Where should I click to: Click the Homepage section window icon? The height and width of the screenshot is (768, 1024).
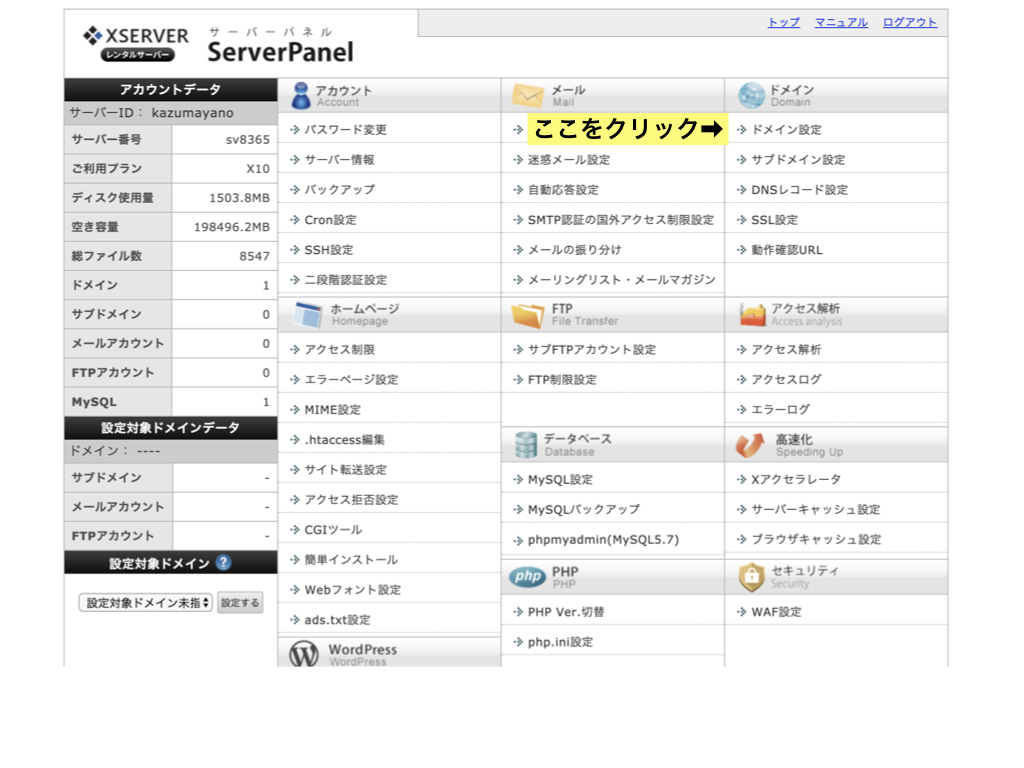coord(308,314)
